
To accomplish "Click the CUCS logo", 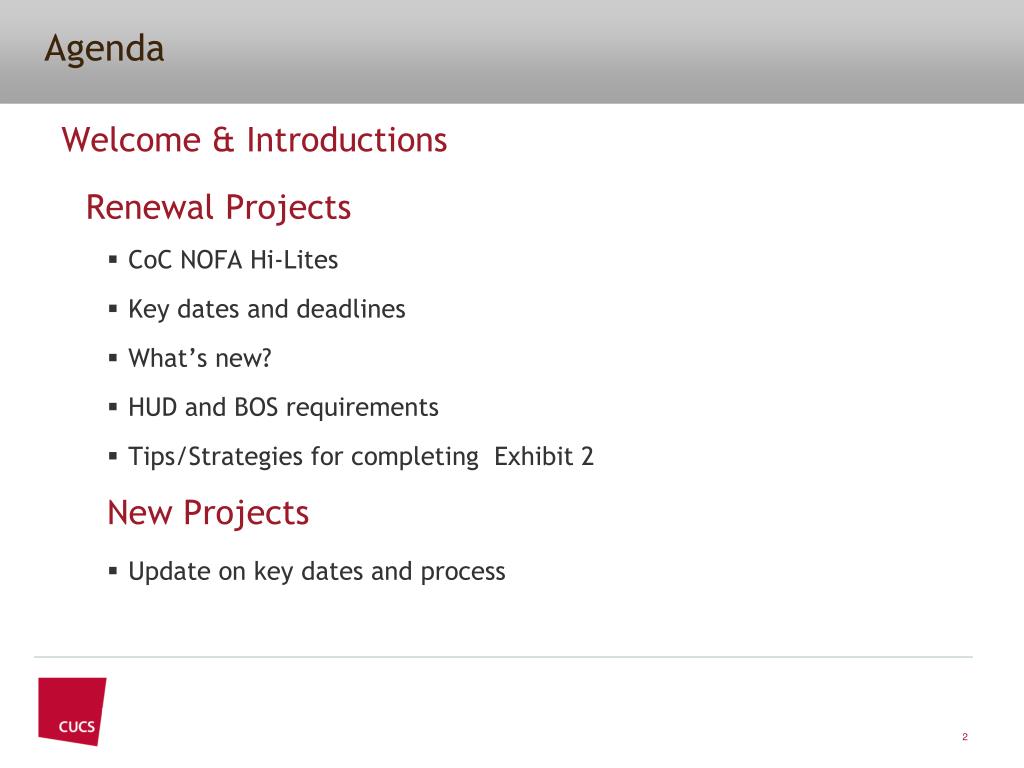I will 72,711.
